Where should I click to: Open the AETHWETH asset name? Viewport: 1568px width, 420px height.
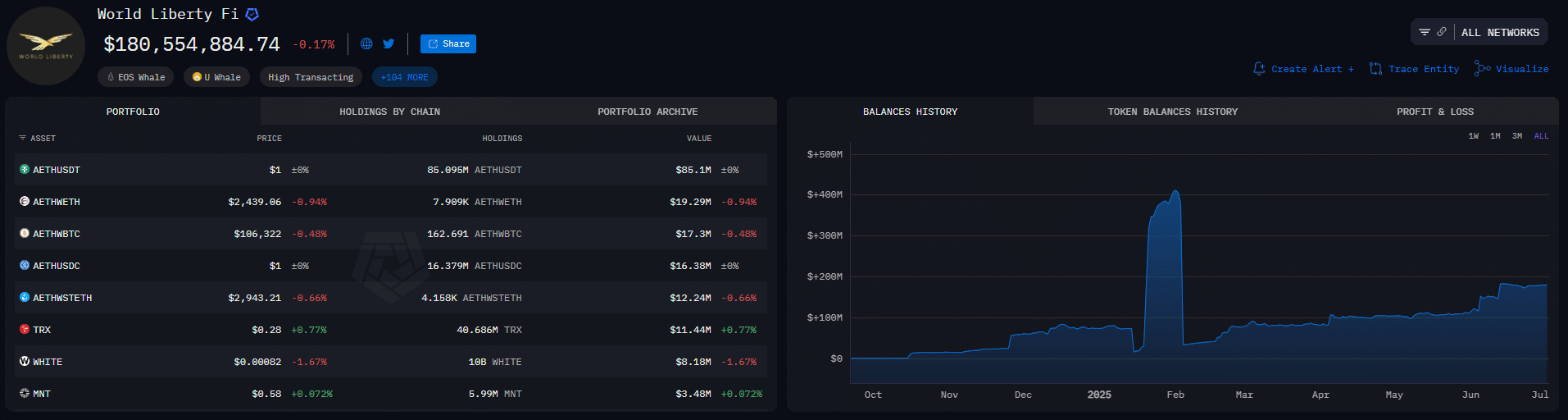click(57, 202)
